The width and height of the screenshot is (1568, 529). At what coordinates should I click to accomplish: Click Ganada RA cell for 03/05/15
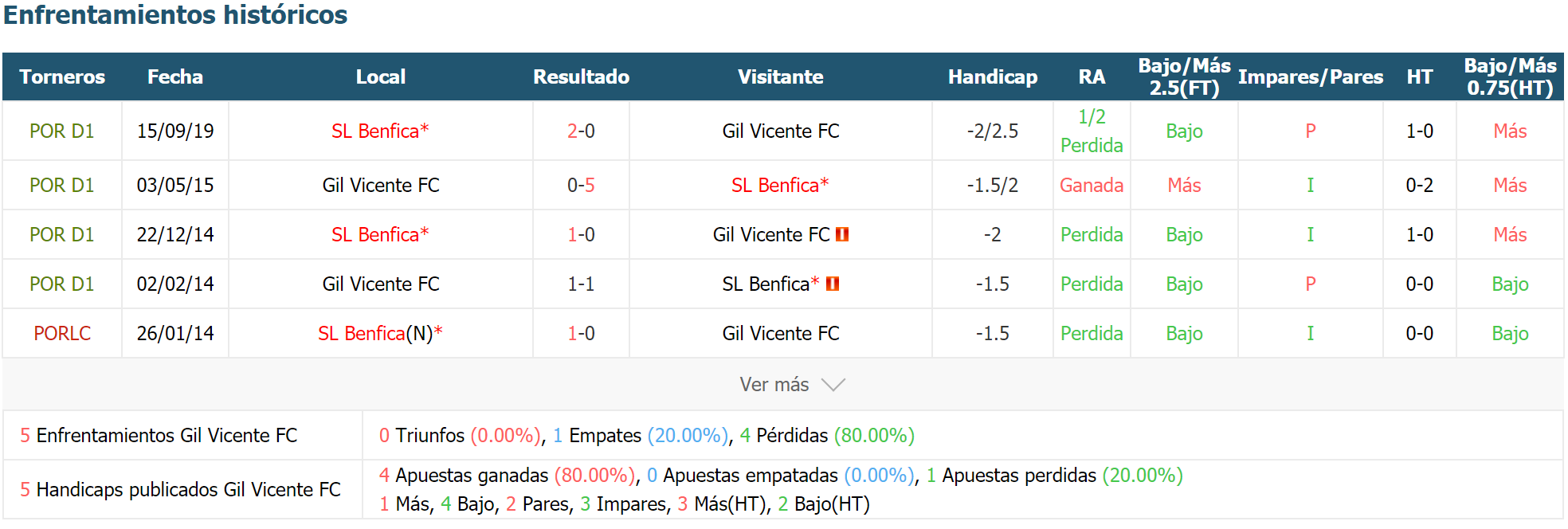(1092, 185)
